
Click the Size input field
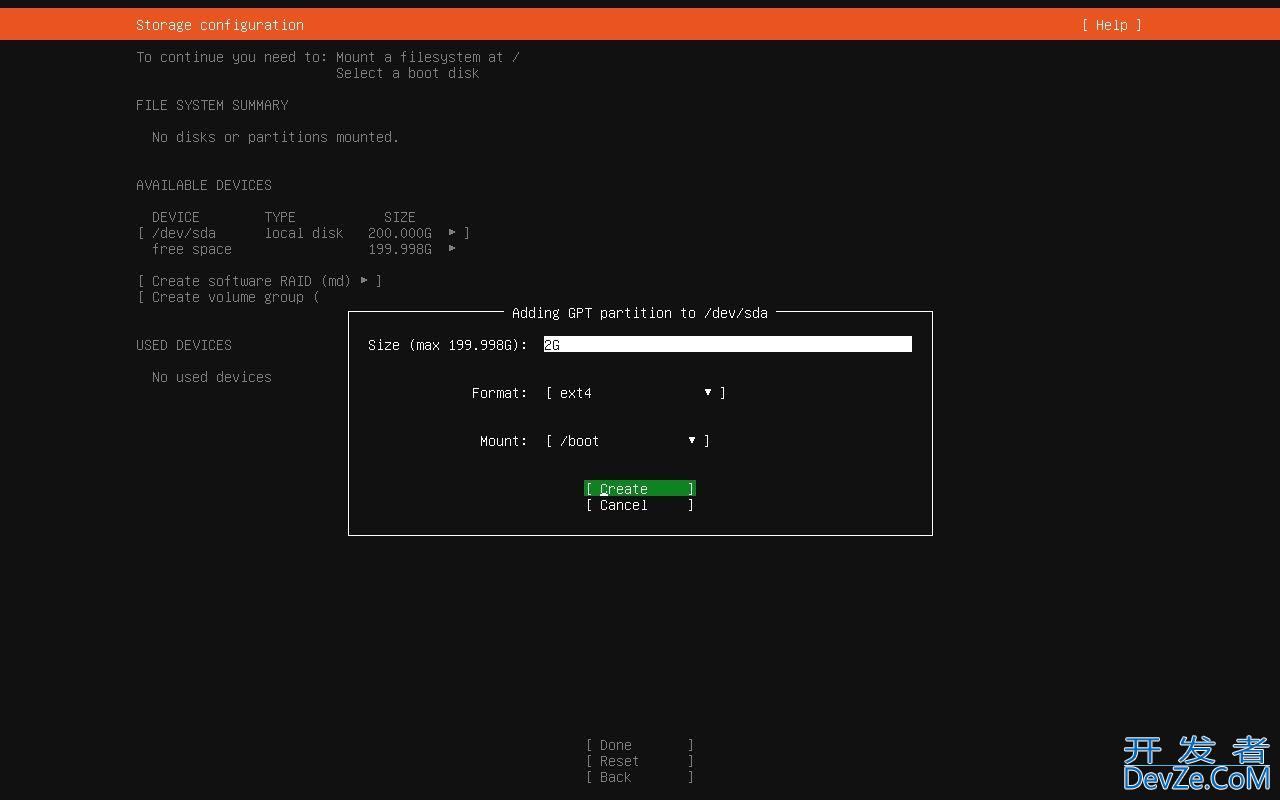[x=728, y=344]
